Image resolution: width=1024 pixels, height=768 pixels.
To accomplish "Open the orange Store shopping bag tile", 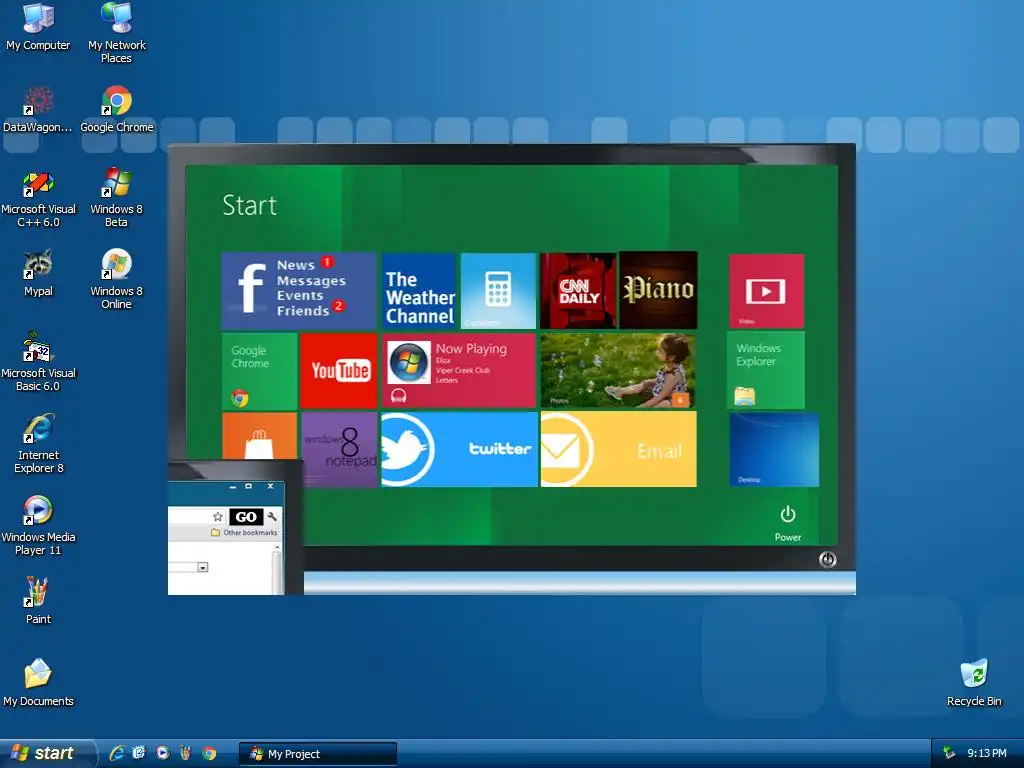I will 259,436.
